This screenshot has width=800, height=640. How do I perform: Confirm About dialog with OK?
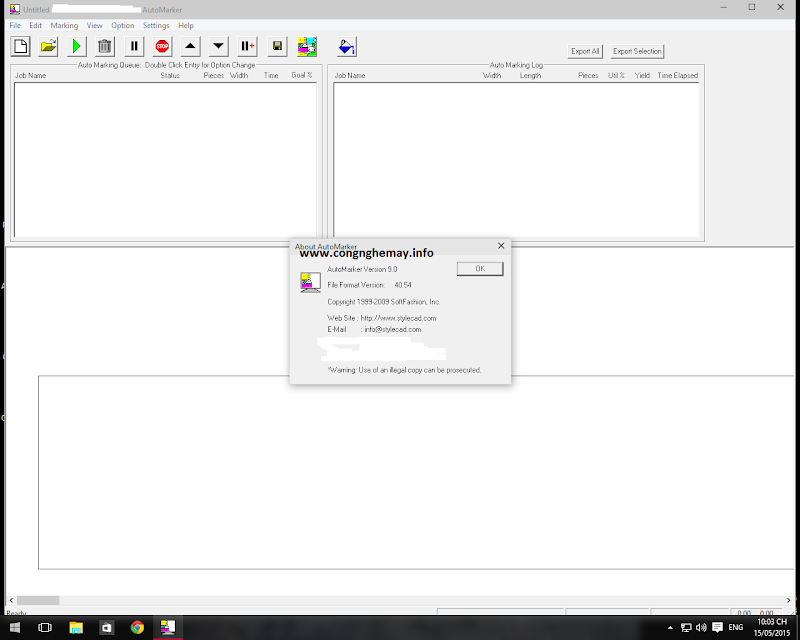point(480,269)
